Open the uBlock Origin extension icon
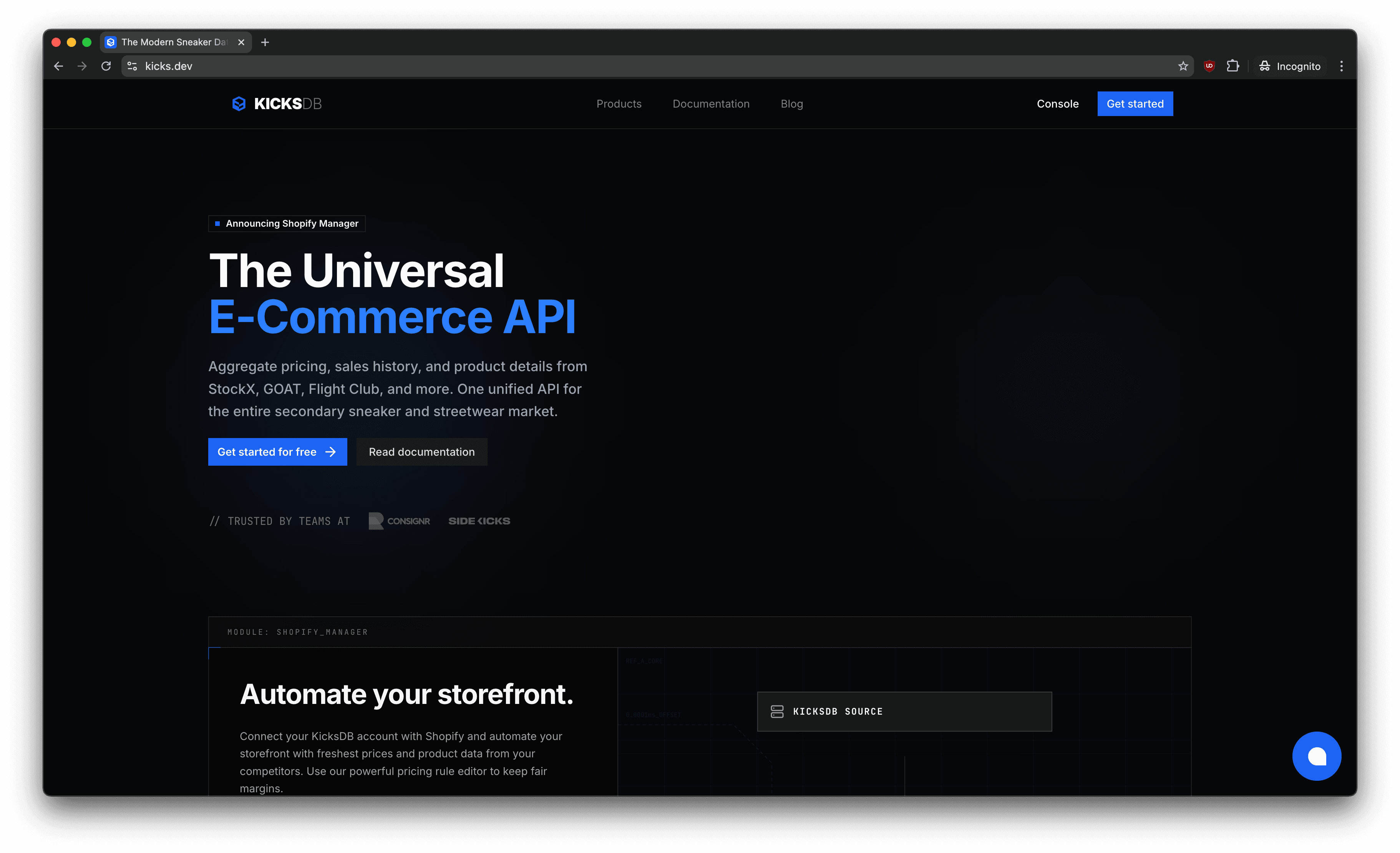 (1209, 66)
